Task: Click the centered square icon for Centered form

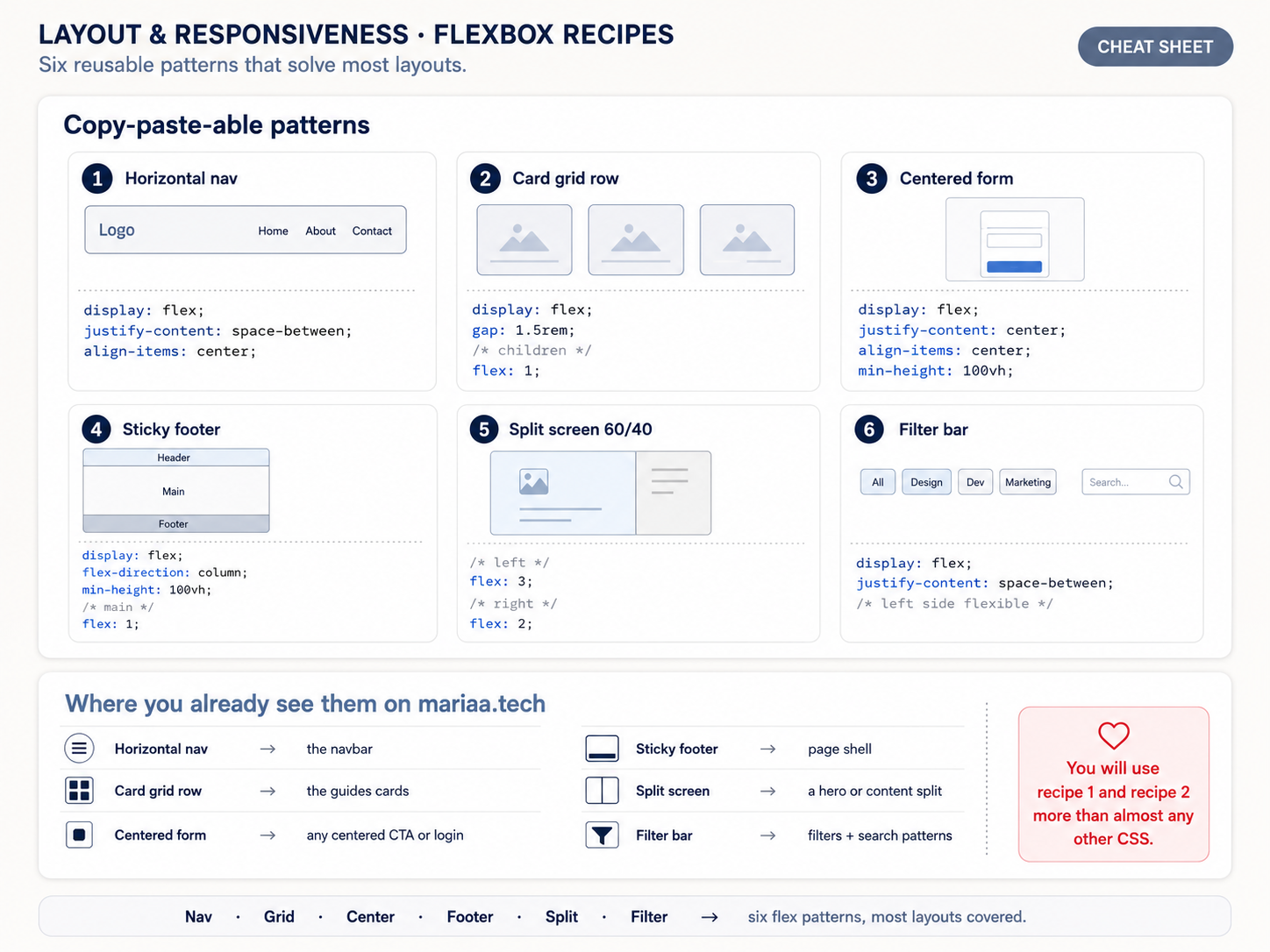Action: tap(79, 835)
